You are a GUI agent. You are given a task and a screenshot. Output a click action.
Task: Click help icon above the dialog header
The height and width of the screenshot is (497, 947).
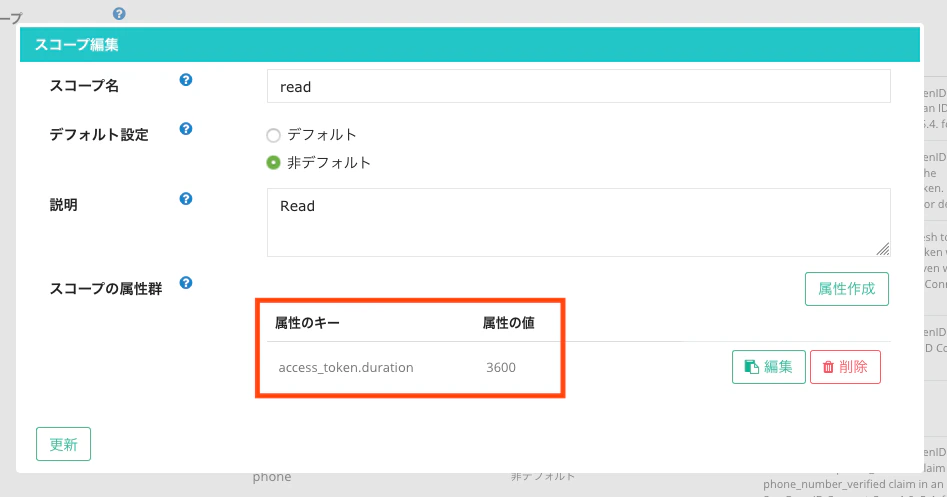(x=119, y=13)
